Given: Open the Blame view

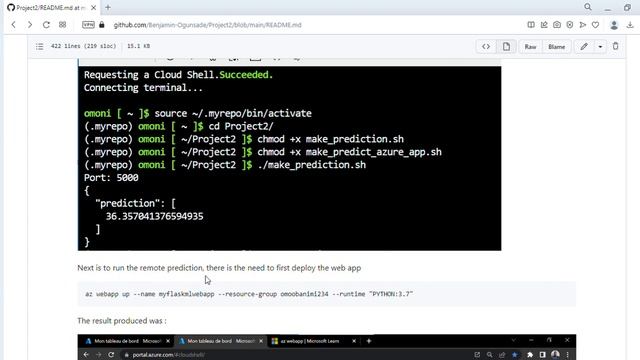Looking at the screenshot, I should coord(556,47).
